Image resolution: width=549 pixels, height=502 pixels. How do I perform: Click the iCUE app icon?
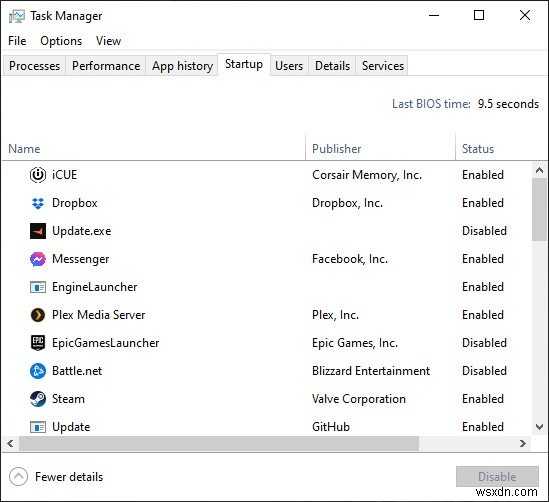pos(38,175)
